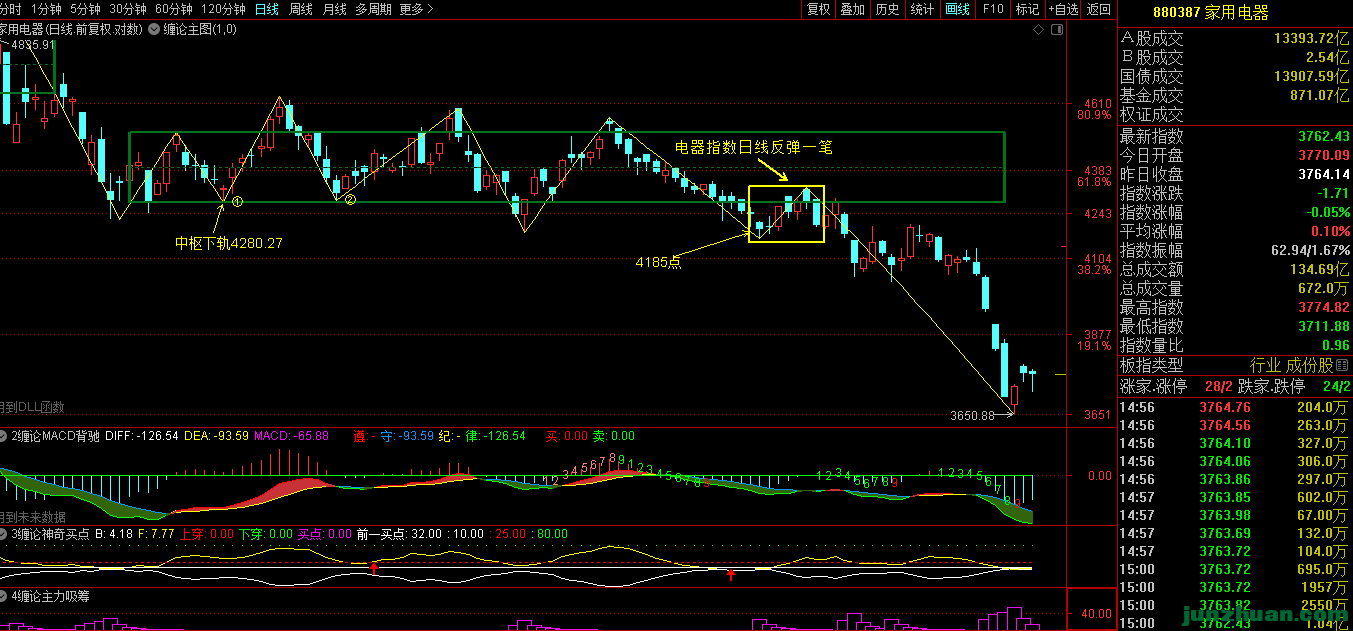The image size is (1353, 631).
Task: Switch to the 30分钟 period tab
Action: pos(127,9)
